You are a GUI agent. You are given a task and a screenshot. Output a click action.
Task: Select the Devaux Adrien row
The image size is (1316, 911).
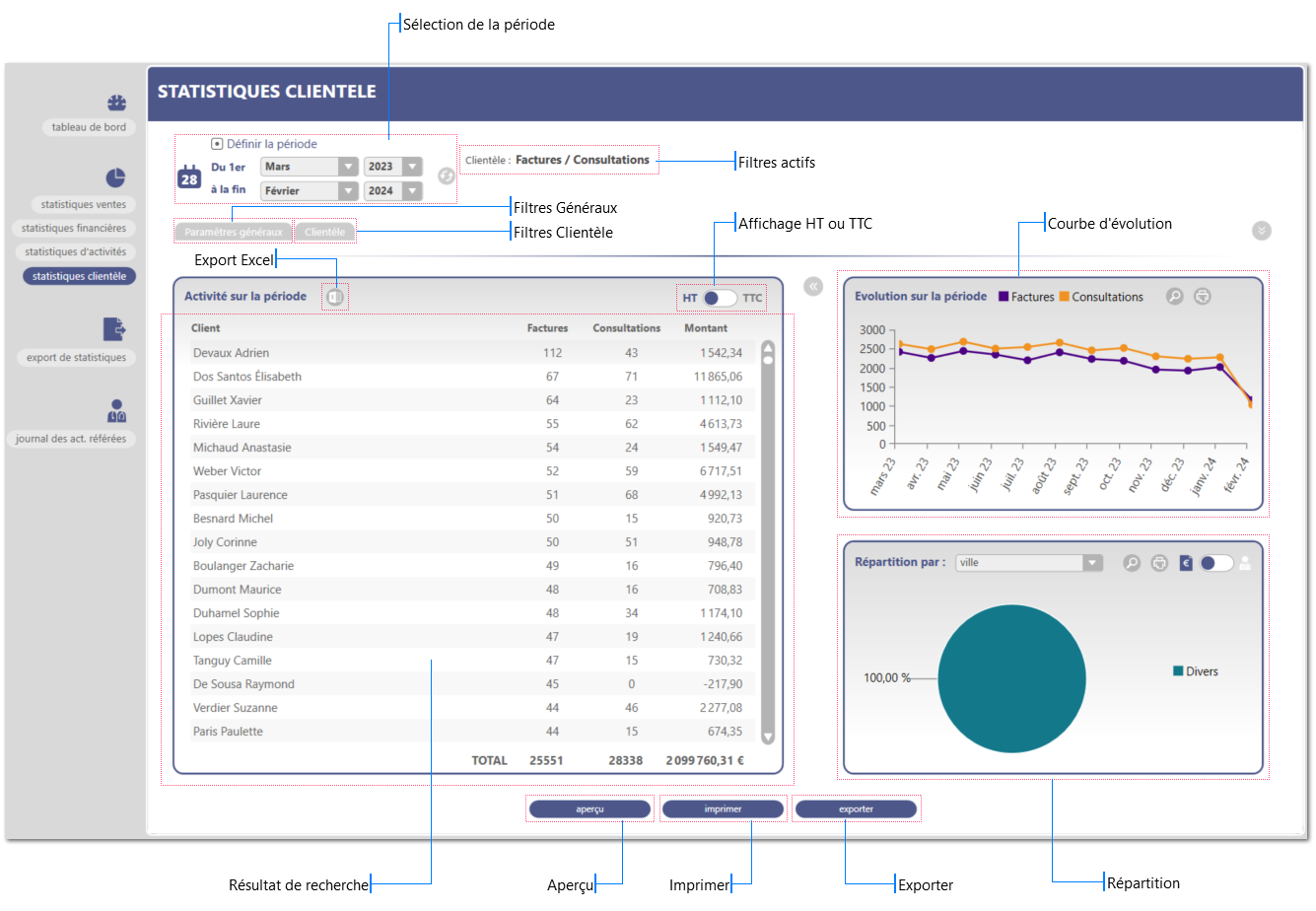[472, 353]
